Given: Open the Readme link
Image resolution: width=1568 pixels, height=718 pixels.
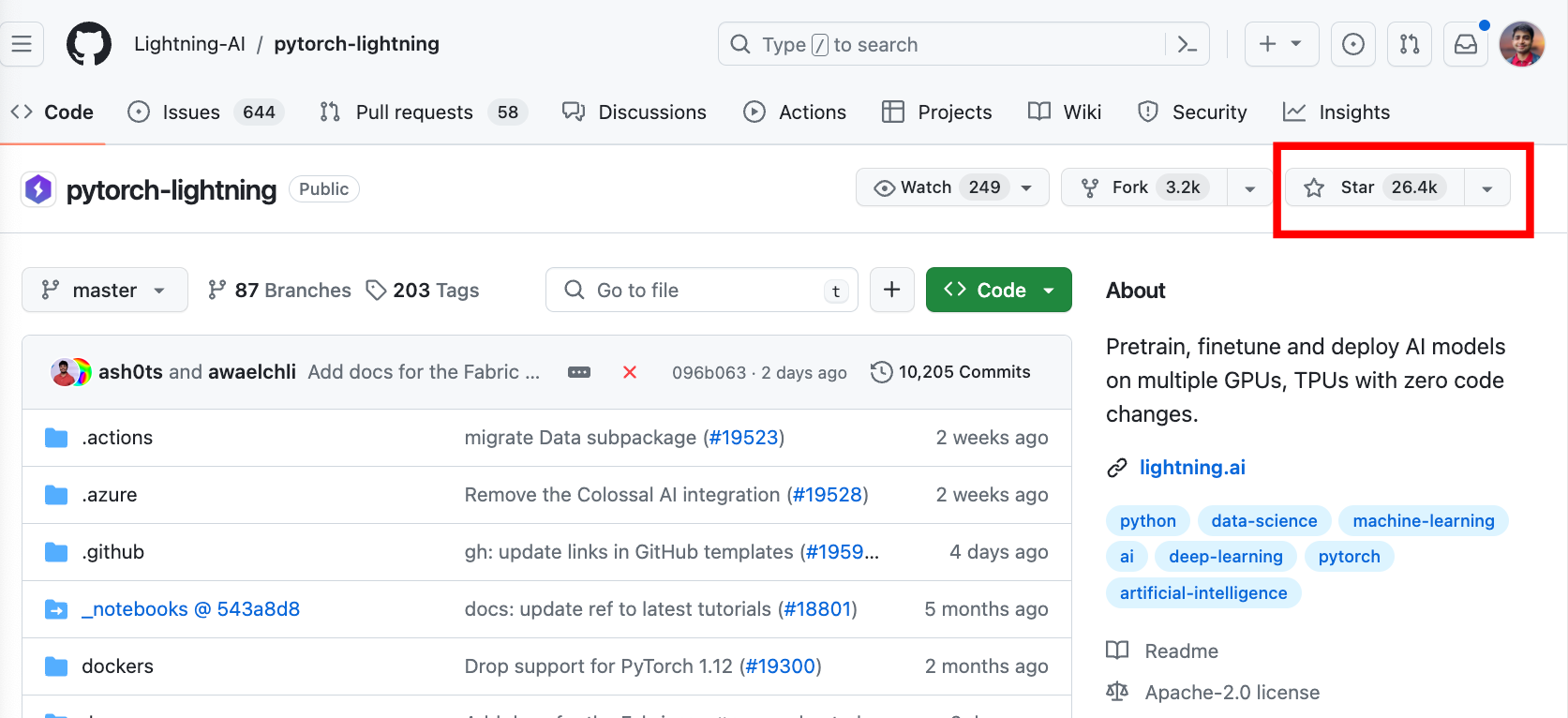Looking at the screenshot, I should (1162, 651).
